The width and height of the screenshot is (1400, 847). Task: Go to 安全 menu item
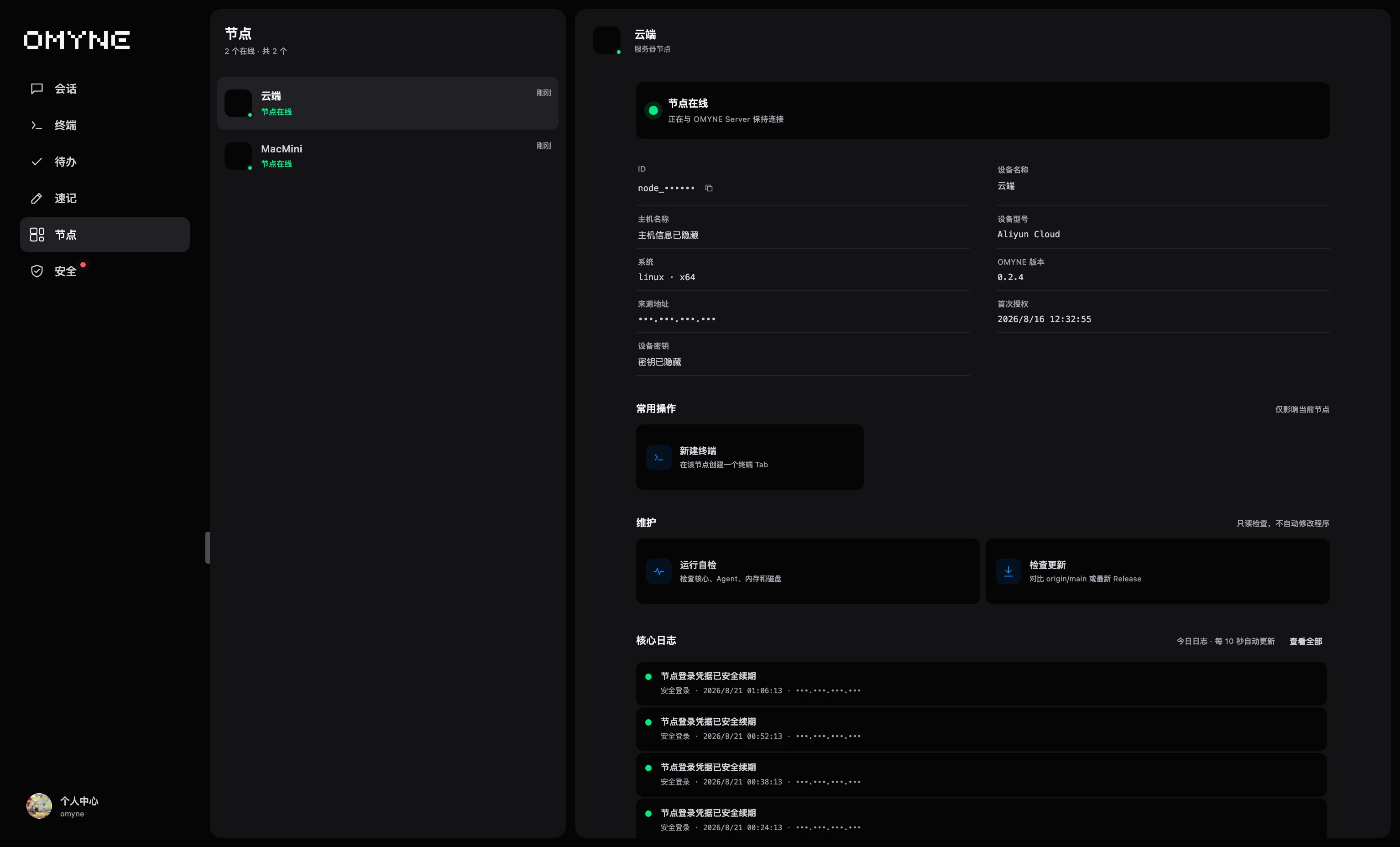point(104,271)
